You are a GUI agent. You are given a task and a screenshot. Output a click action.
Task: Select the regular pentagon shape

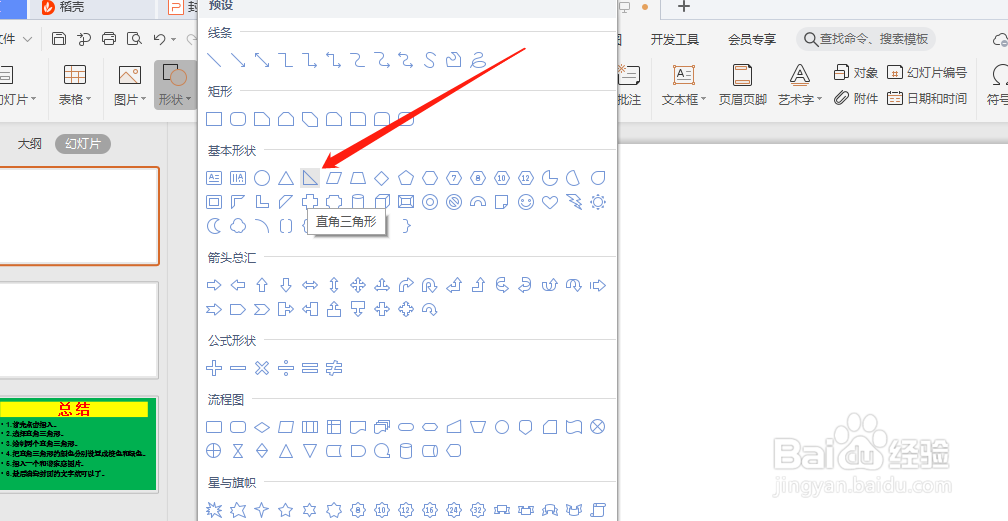[x=406, y=178]
